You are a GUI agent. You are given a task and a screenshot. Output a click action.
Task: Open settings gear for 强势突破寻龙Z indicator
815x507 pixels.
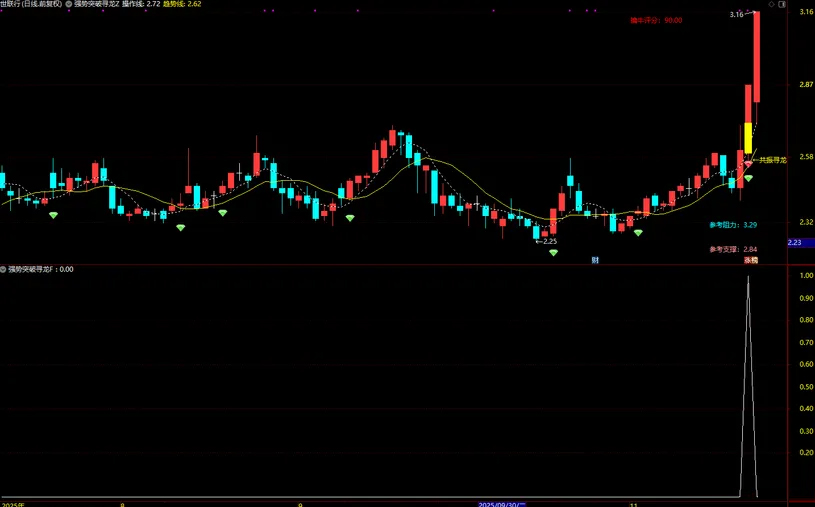click(x=68, y=4)
